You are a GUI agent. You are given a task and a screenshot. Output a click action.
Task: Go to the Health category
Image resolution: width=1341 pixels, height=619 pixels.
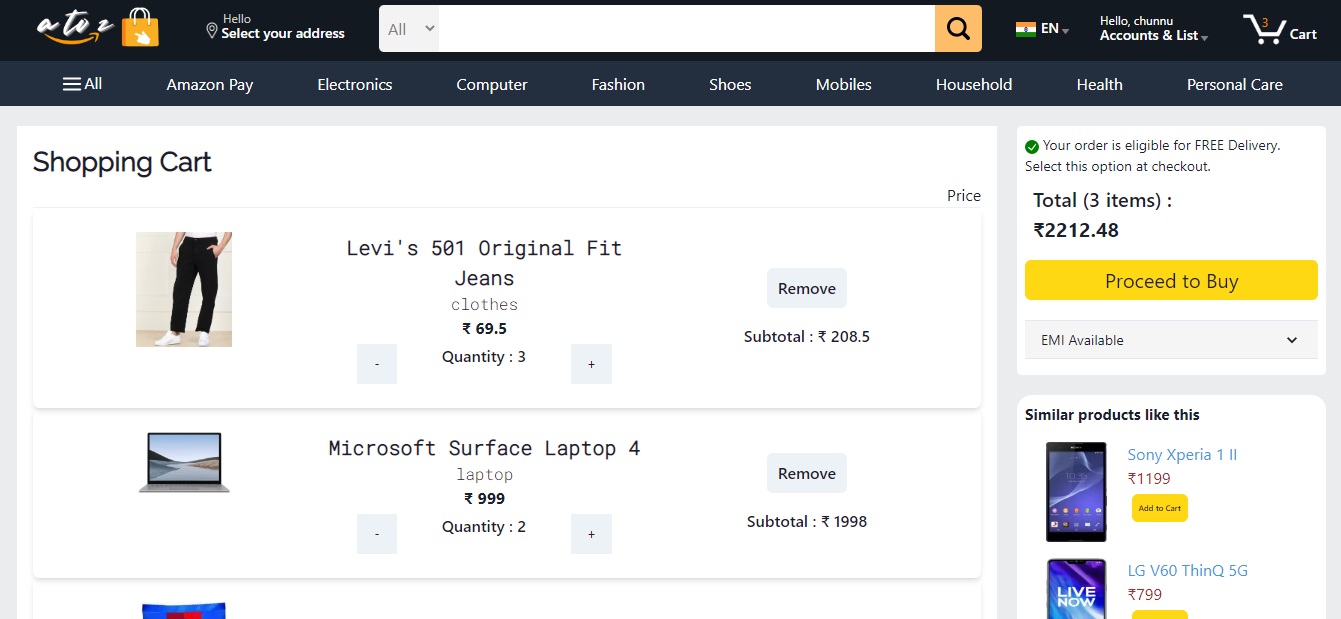[1100, 85]
